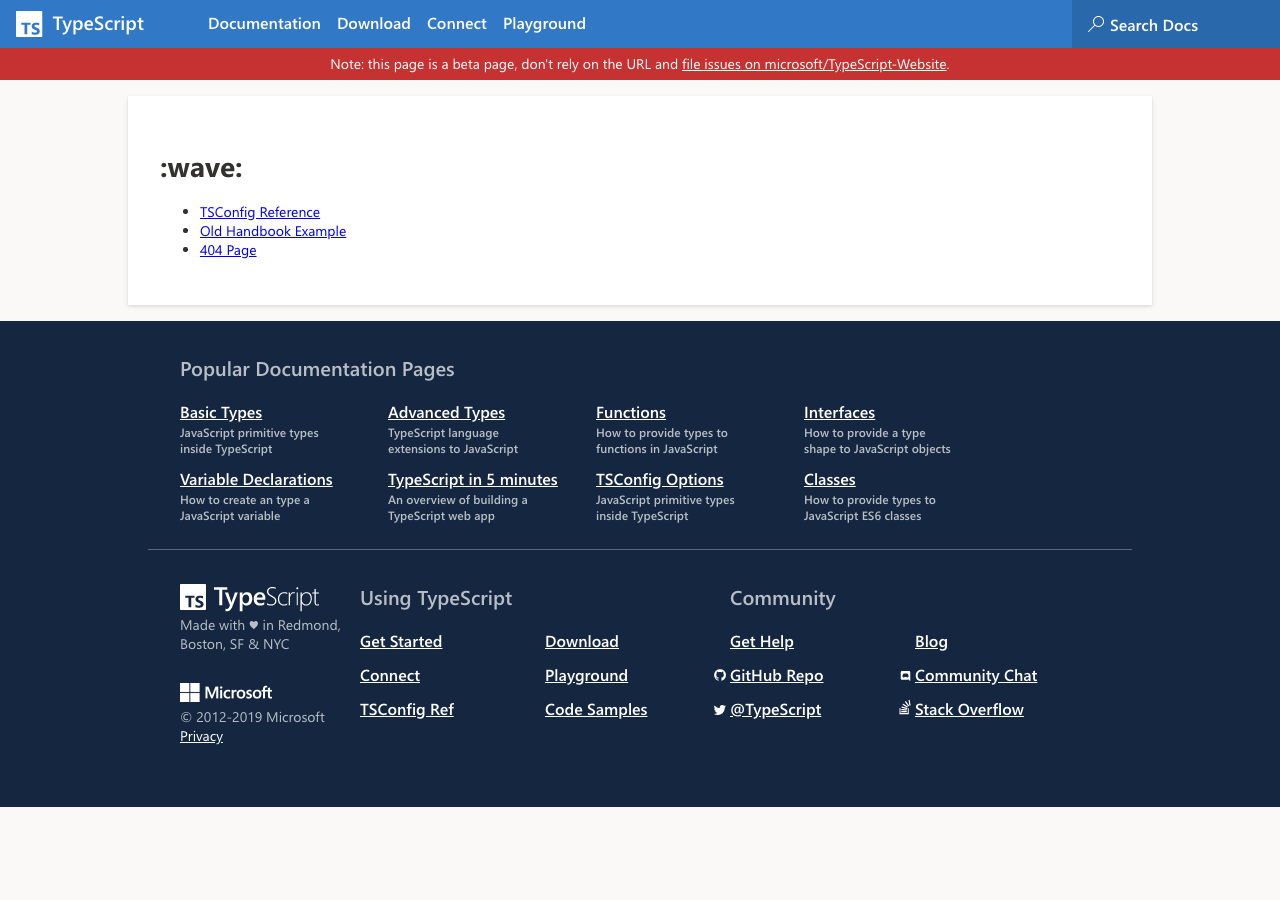Click the Using TypeScript heading
This screenshot has width=1280, height=900.
point(436,598)
